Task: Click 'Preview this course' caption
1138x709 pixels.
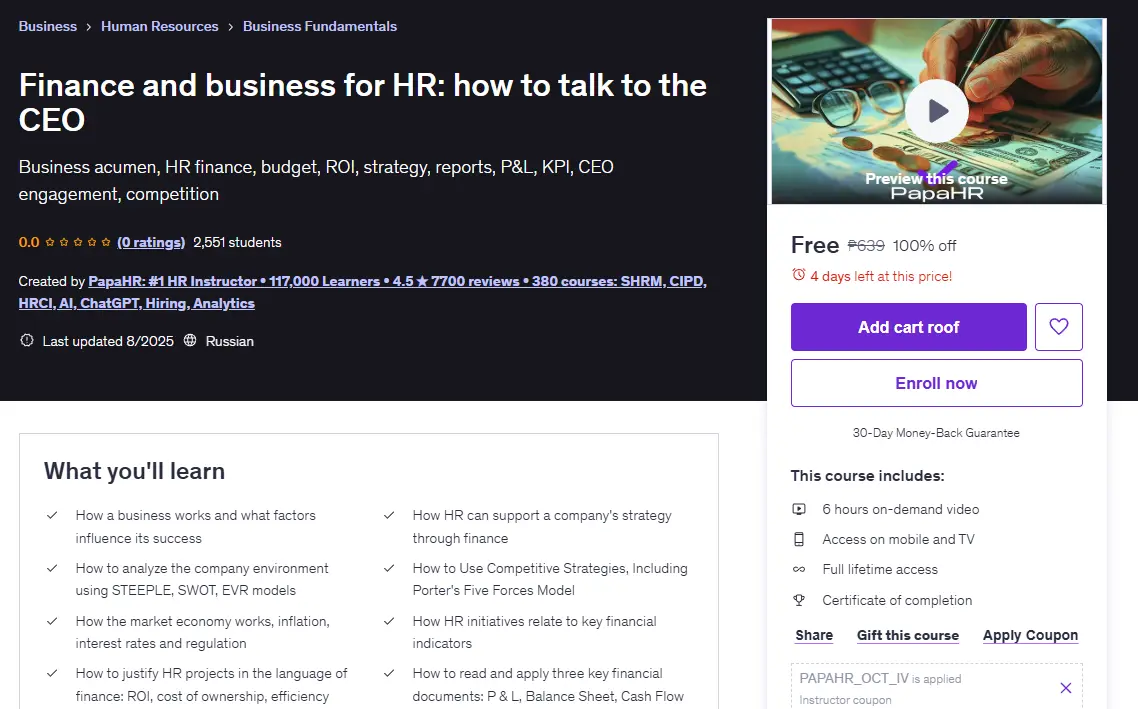Action: (x=936, y=179)
